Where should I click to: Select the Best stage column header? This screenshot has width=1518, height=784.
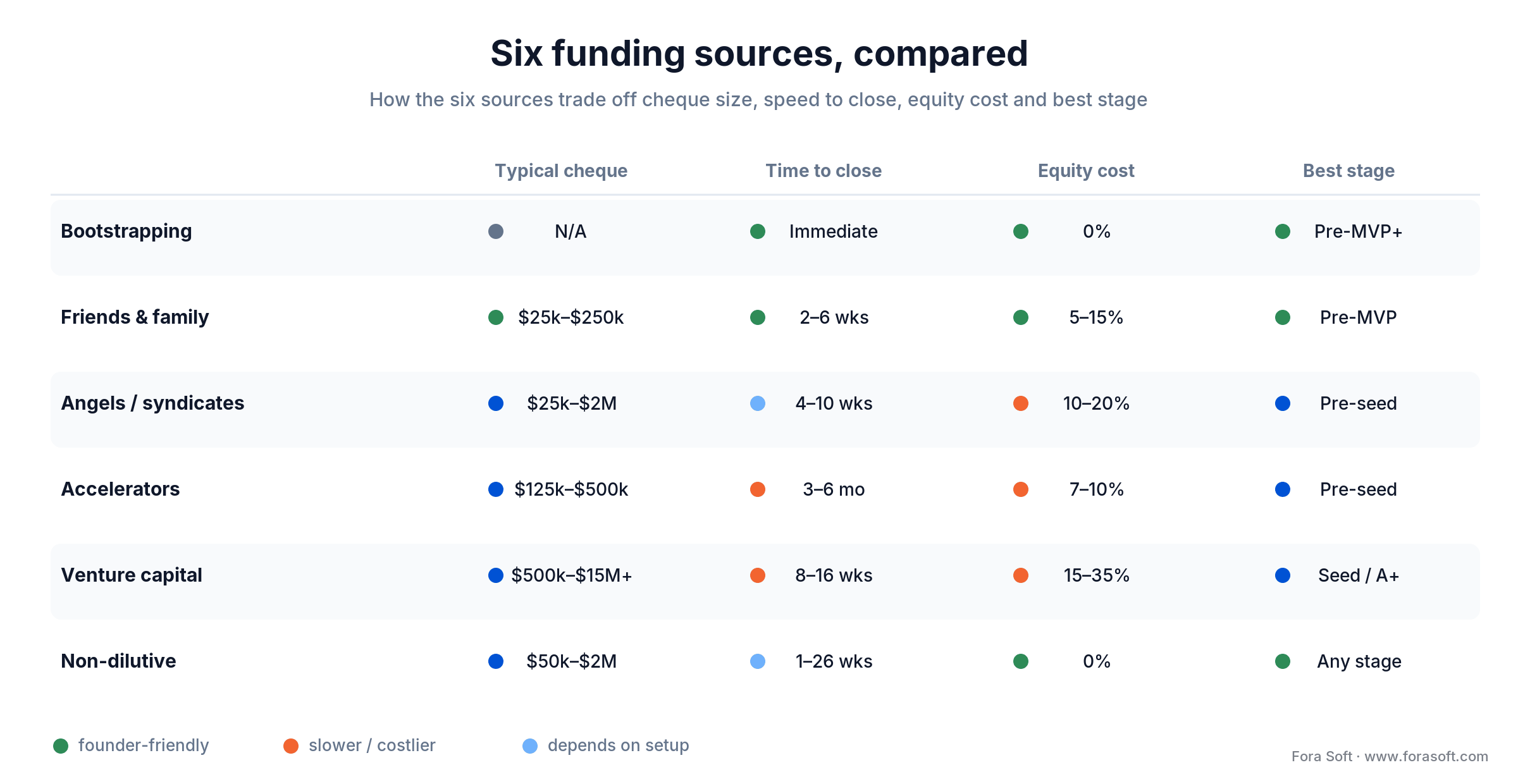(1348, 171)
